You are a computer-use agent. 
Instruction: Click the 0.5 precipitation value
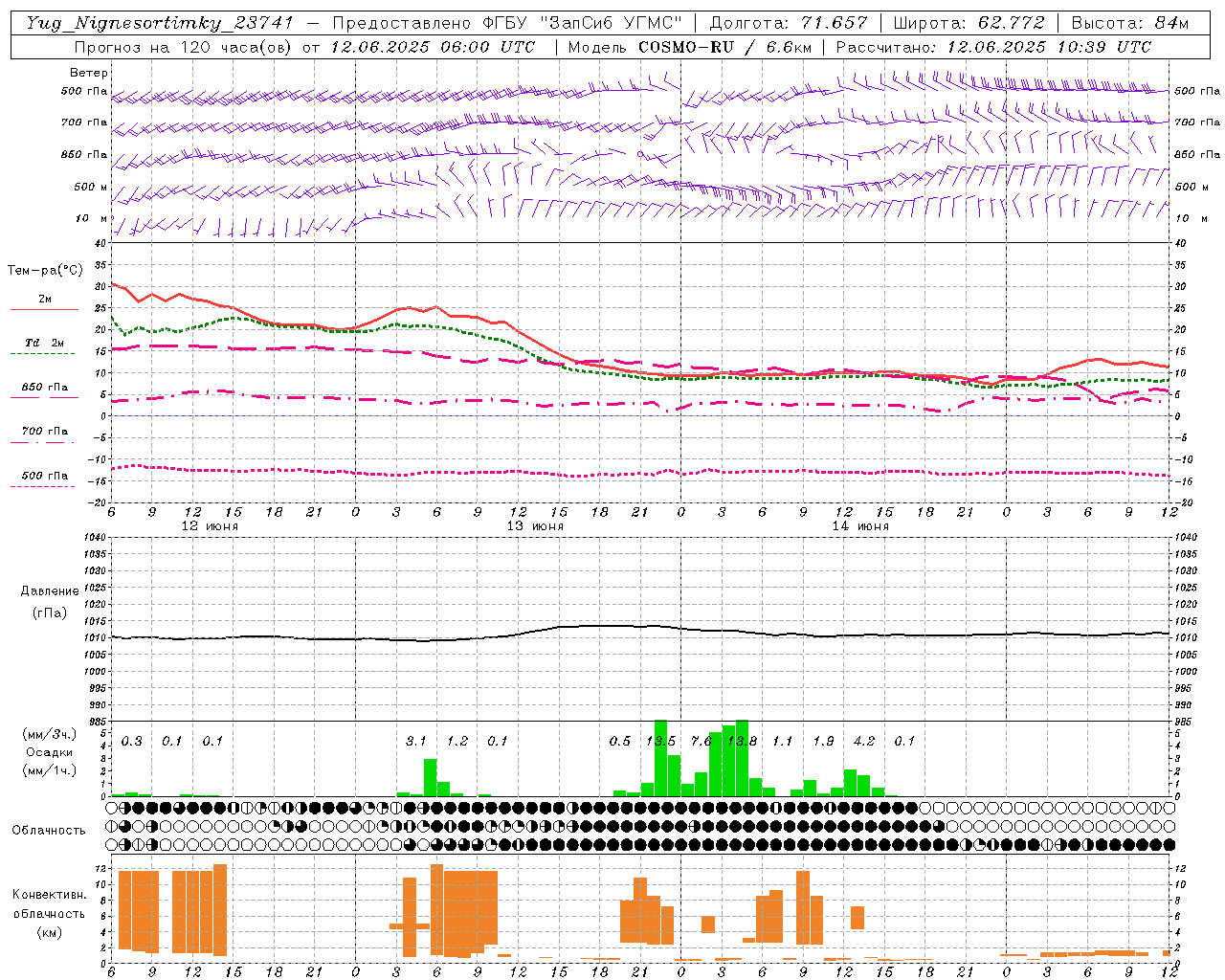coord(620,741)
